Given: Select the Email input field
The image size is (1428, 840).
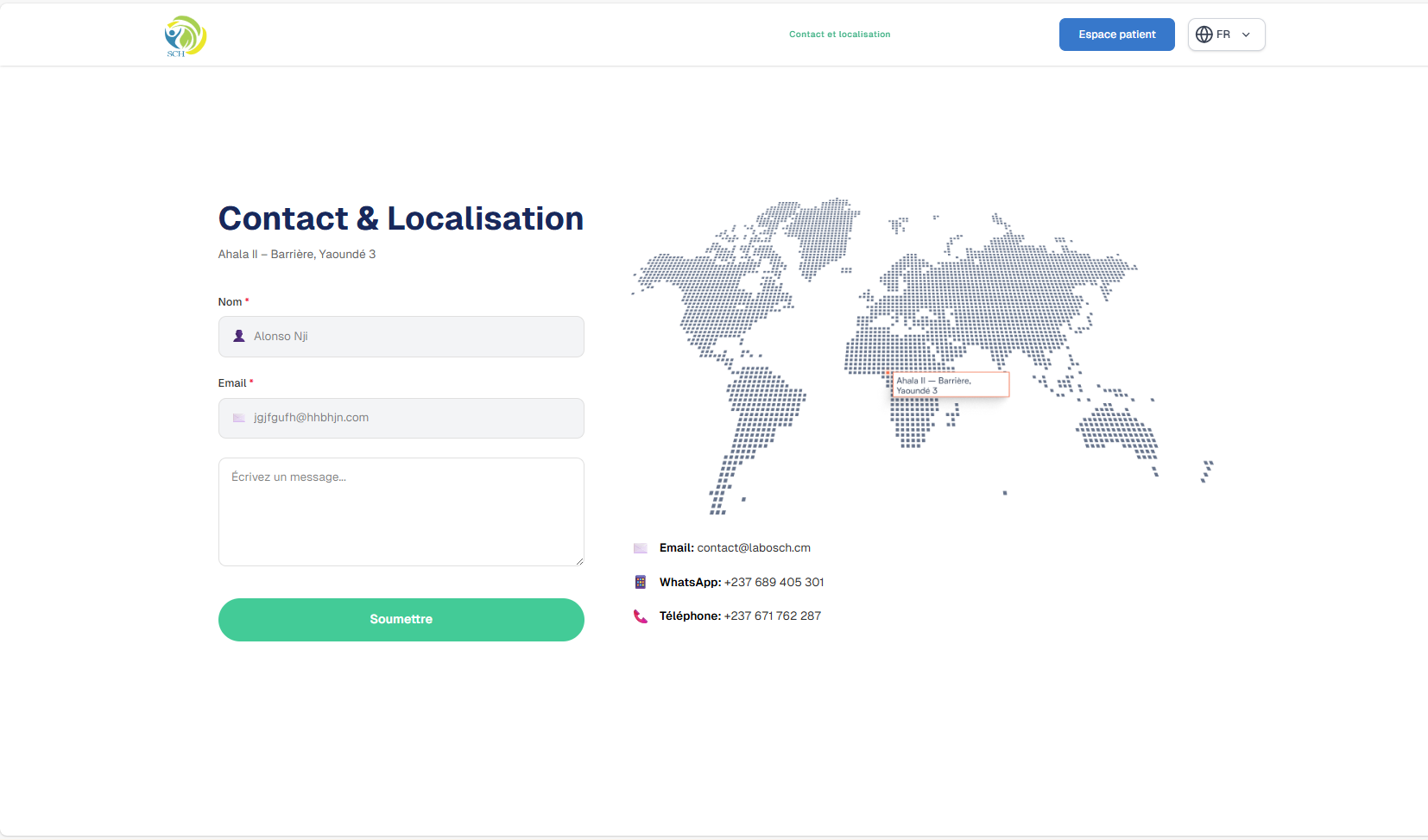Looking at the screenshot, I should point(401,418).
